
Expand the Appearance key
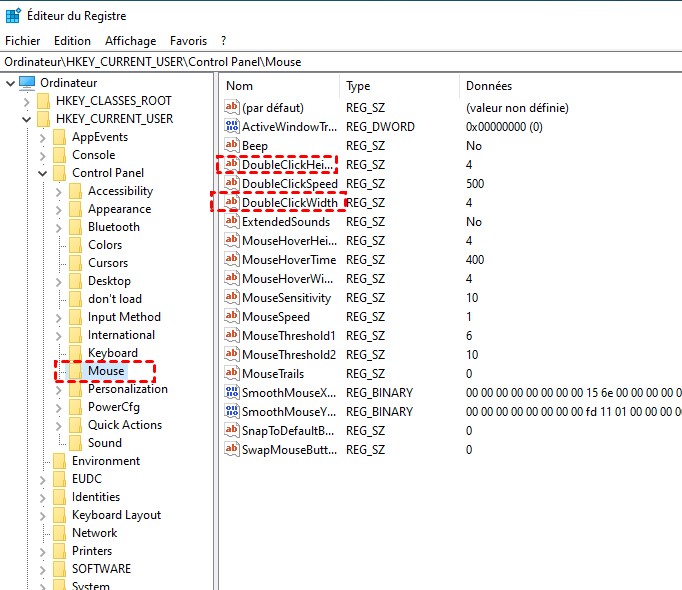click(59, 210)
